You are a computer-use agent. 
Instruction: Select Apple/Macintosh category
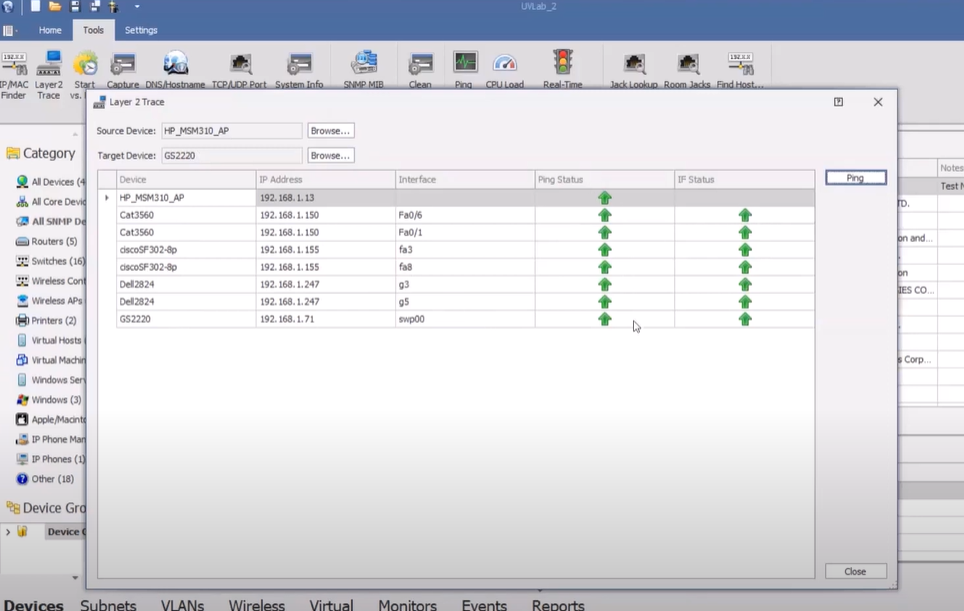(x=51, y=419)
